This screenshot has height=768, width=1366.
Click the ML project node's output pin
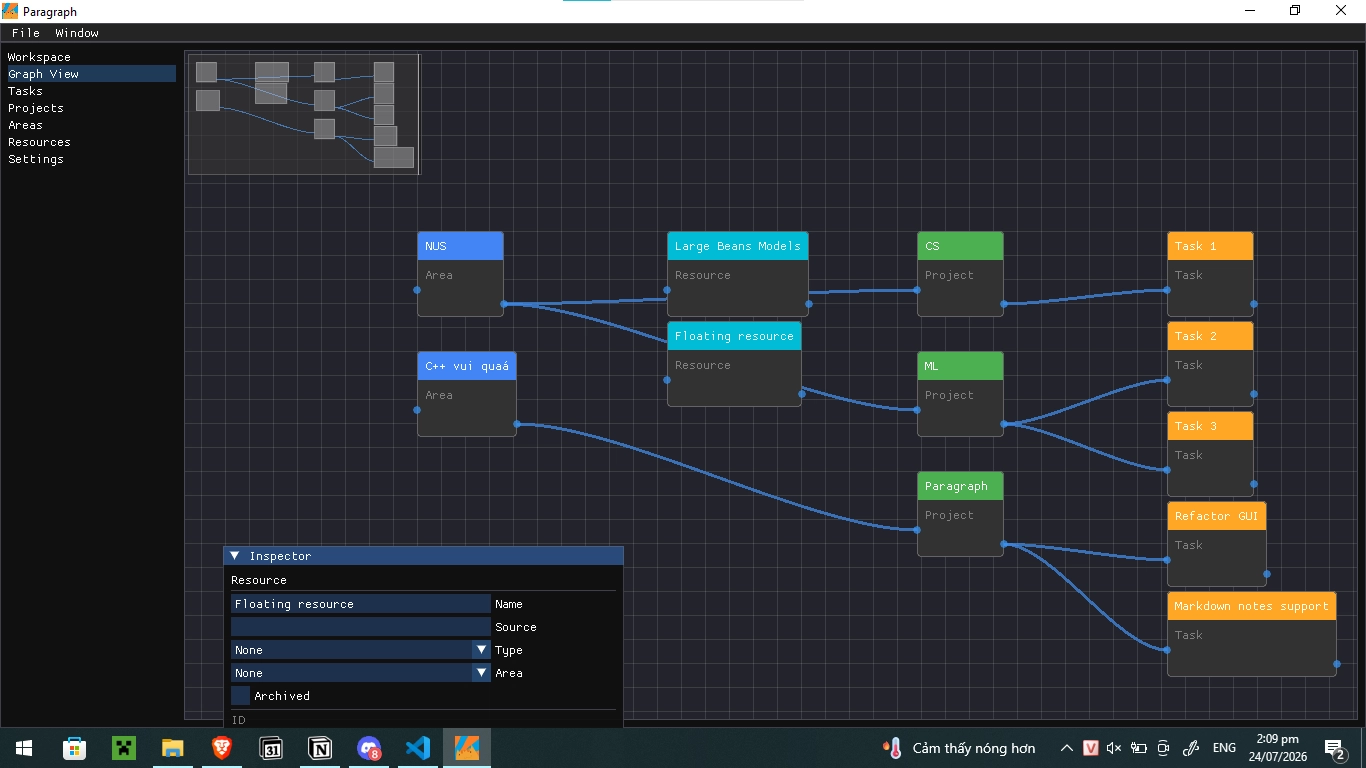tap(1003, 424)
